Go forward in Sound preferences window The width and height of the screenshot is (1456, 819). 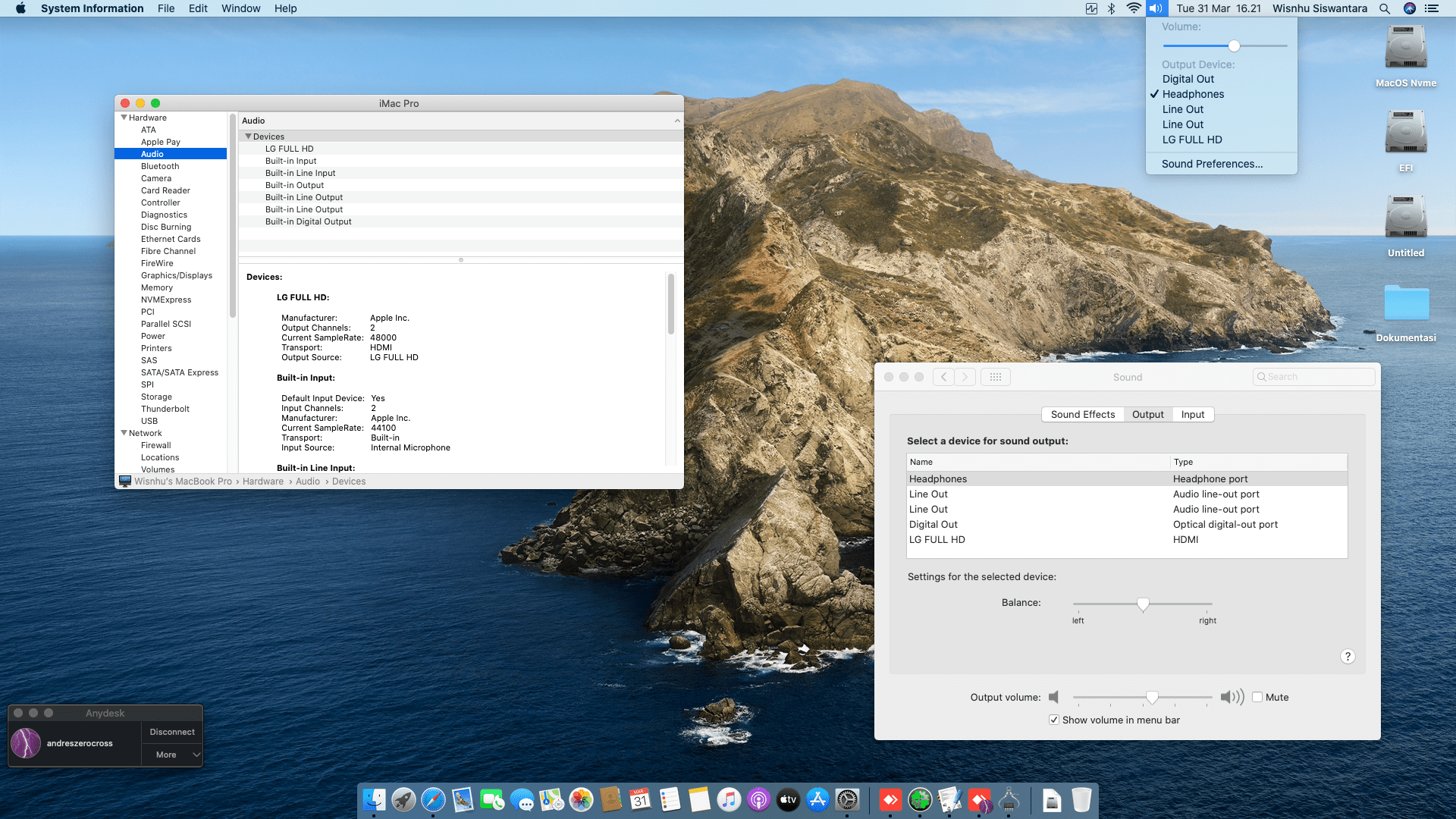coord(965,377)
